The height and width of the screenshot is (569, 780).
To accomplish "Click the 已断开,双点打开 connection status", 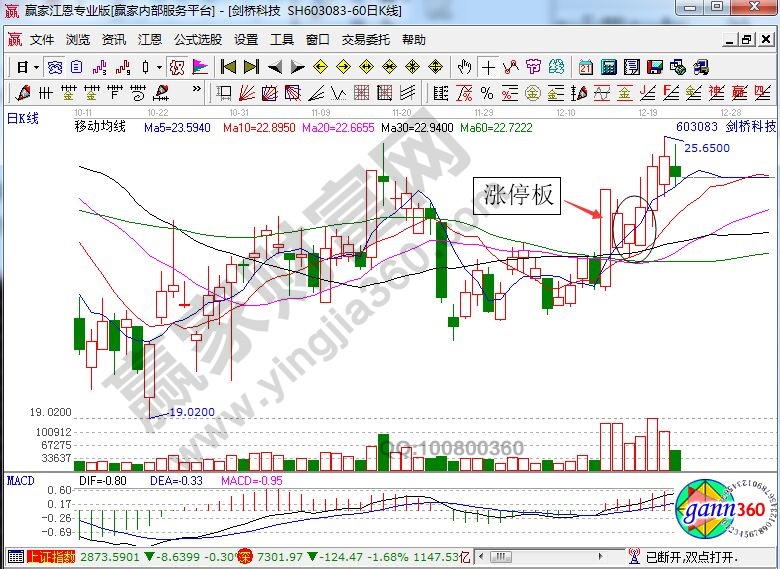I will point(689,556).
